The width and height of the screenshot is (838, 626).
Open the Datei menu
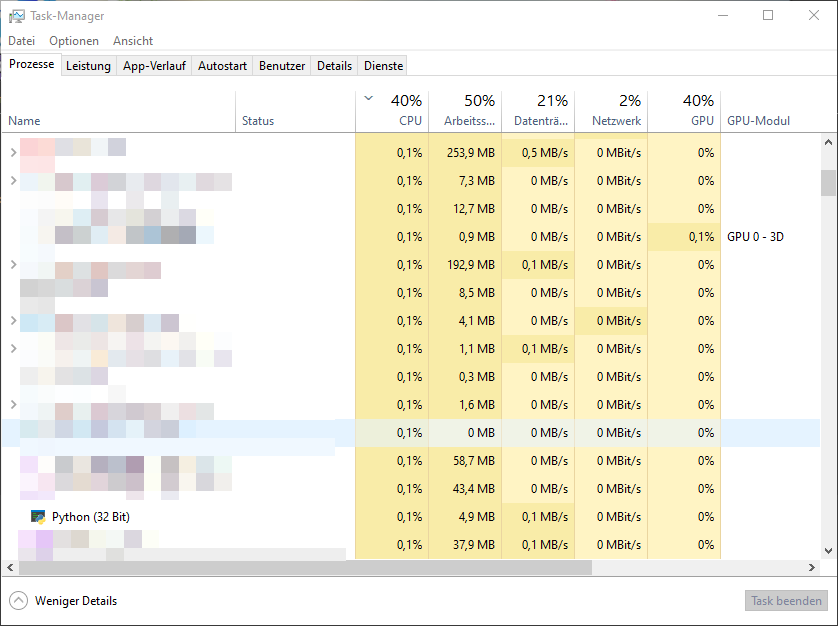[x=21, y=41]
